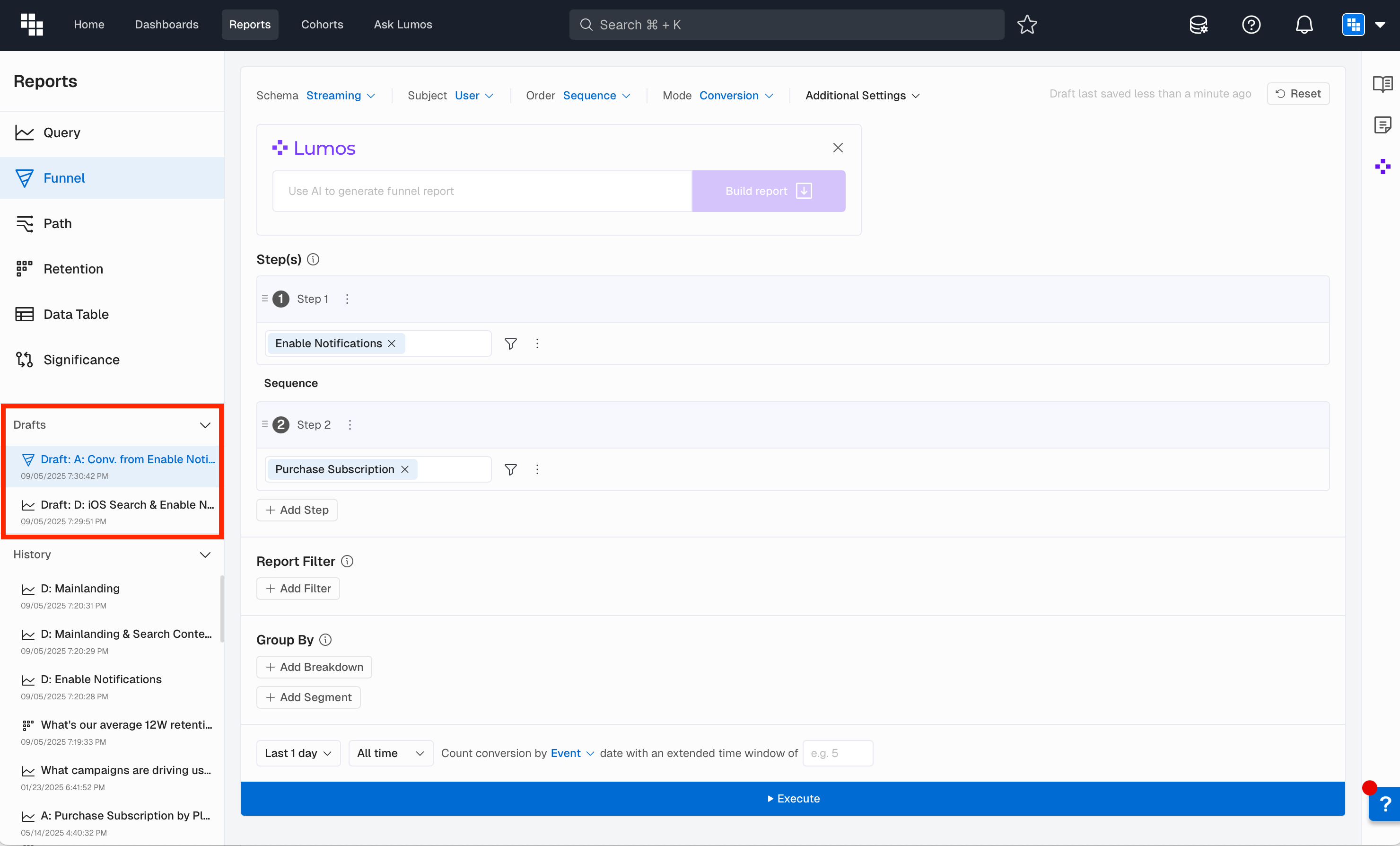Open the Lumos sparkle icon in right sidebar
1400x846 pixels.
pos(1382,167)
